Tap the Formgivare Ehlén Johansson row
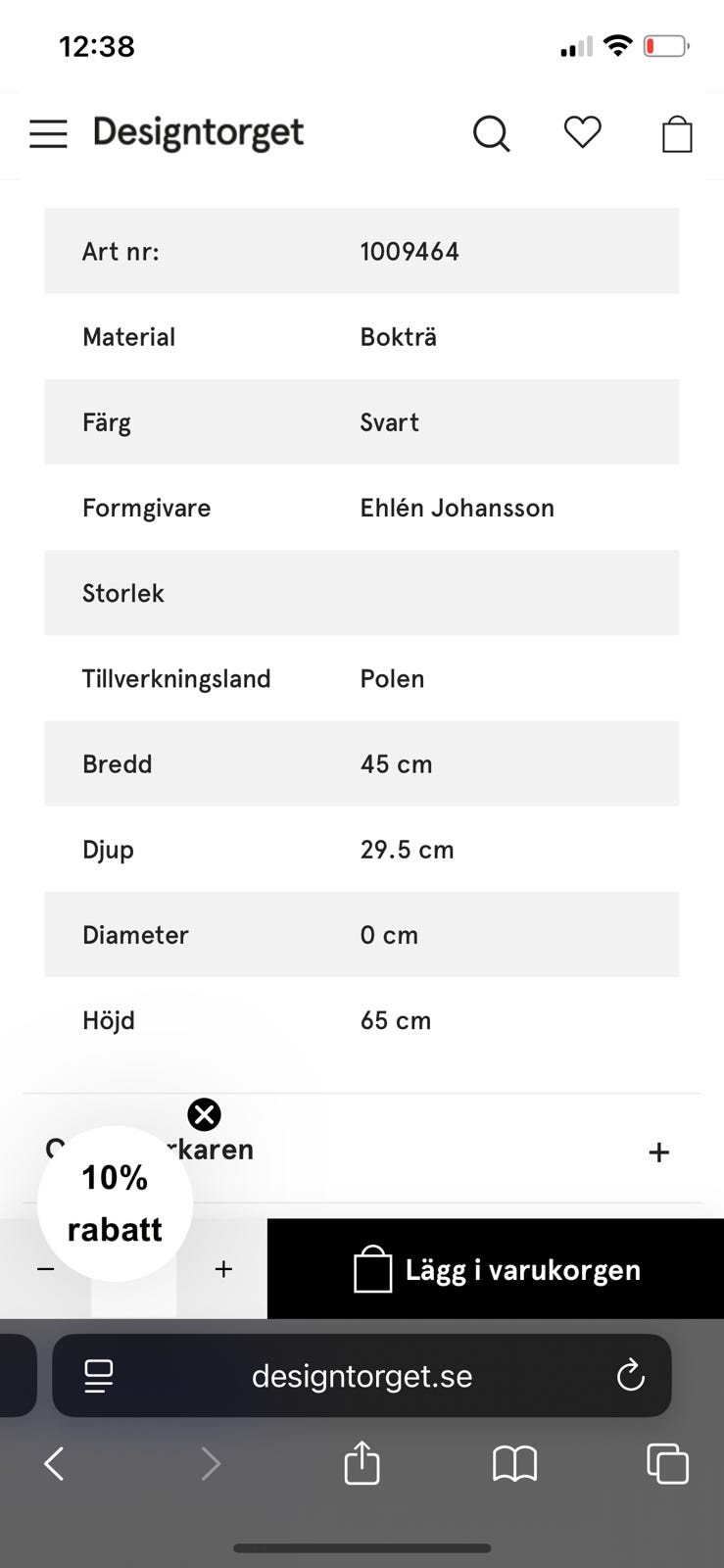 pos(362,508)
